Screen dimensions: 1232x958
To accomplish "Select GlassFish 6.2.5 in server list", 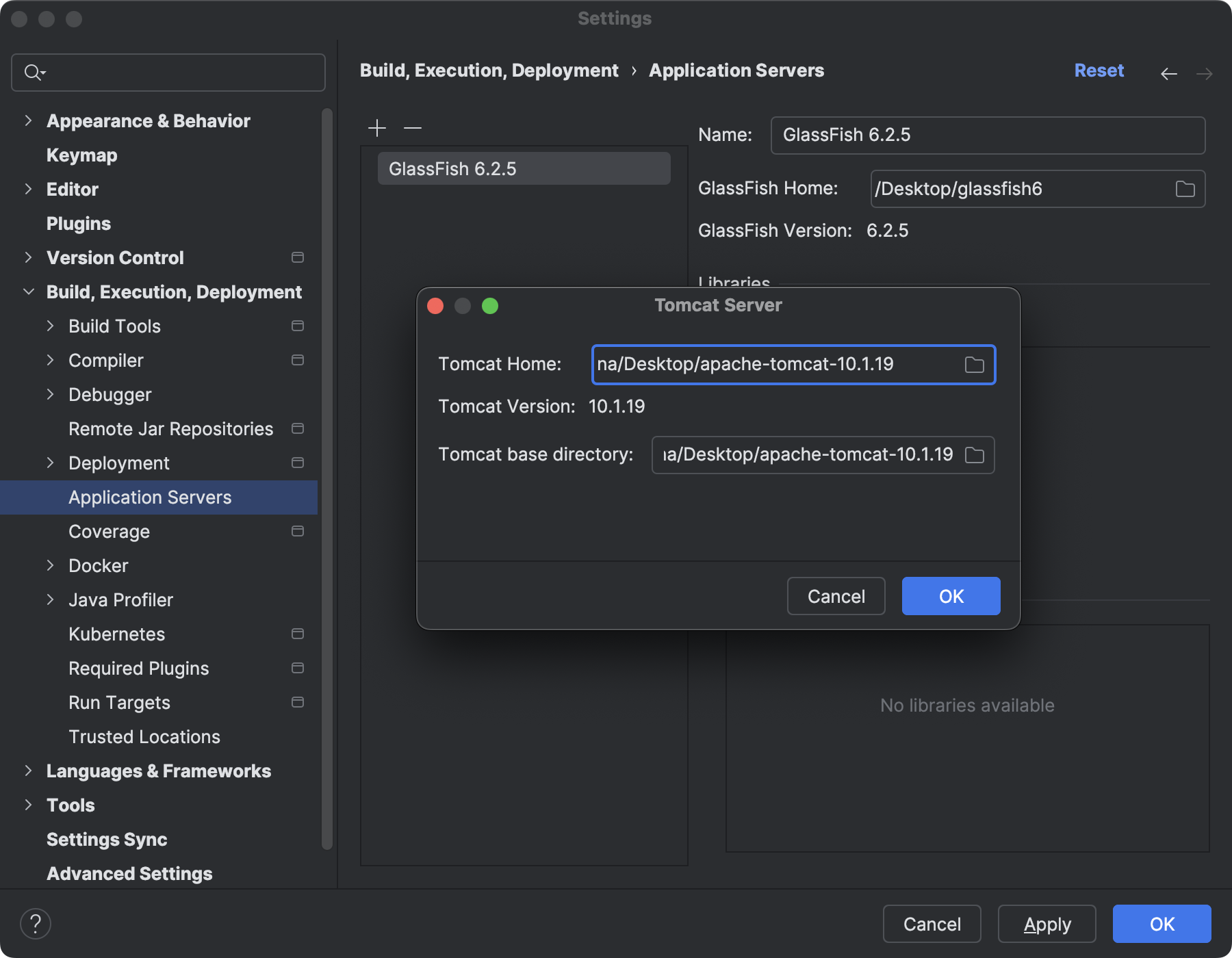I will [x=524, y=169].
